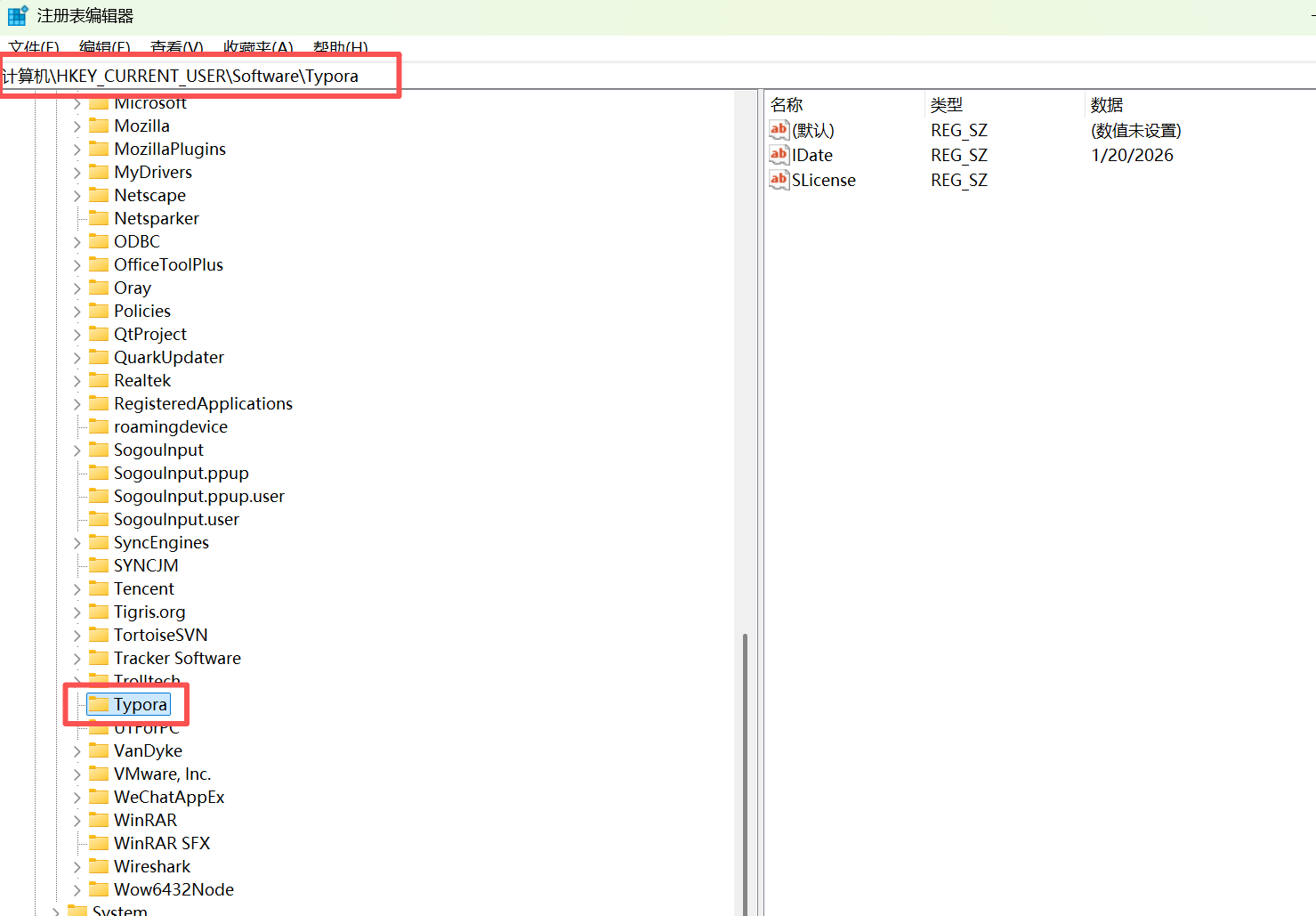Select the SogouInput.user key
This screenshot has height=916, width=1316.
coord(176,519)
